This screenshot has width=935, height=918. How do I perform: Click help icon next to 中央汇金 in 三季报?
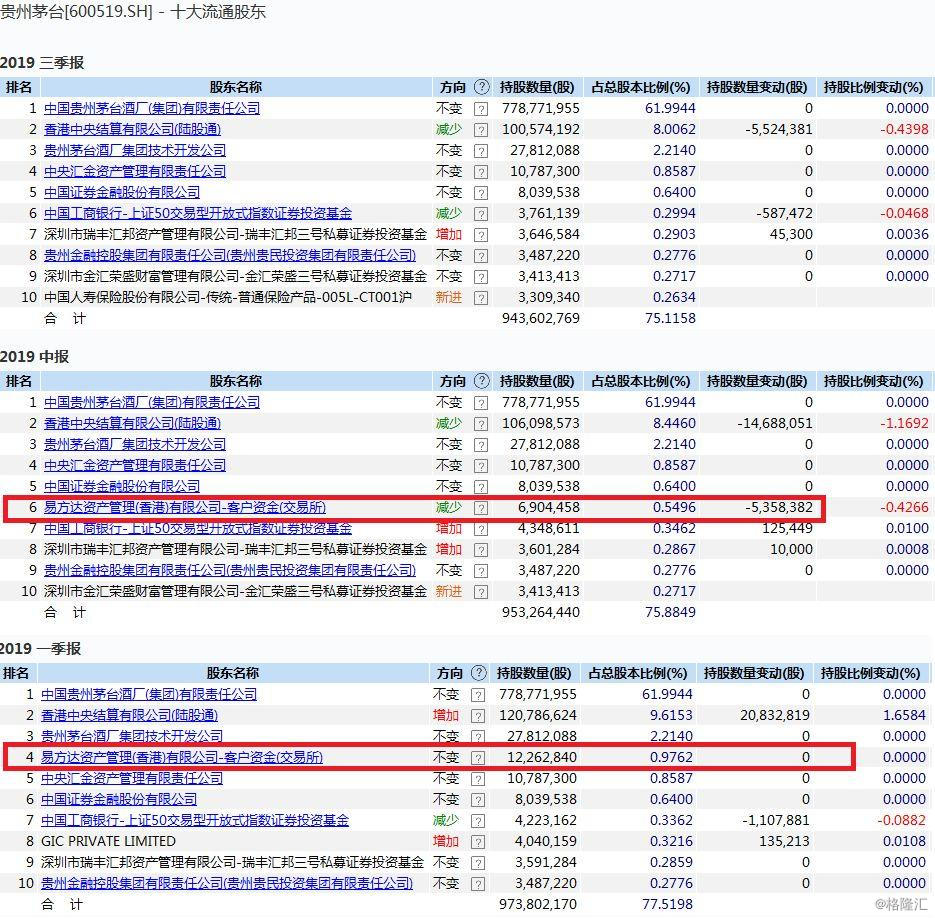pyautogui.click(x=481, y=172)
